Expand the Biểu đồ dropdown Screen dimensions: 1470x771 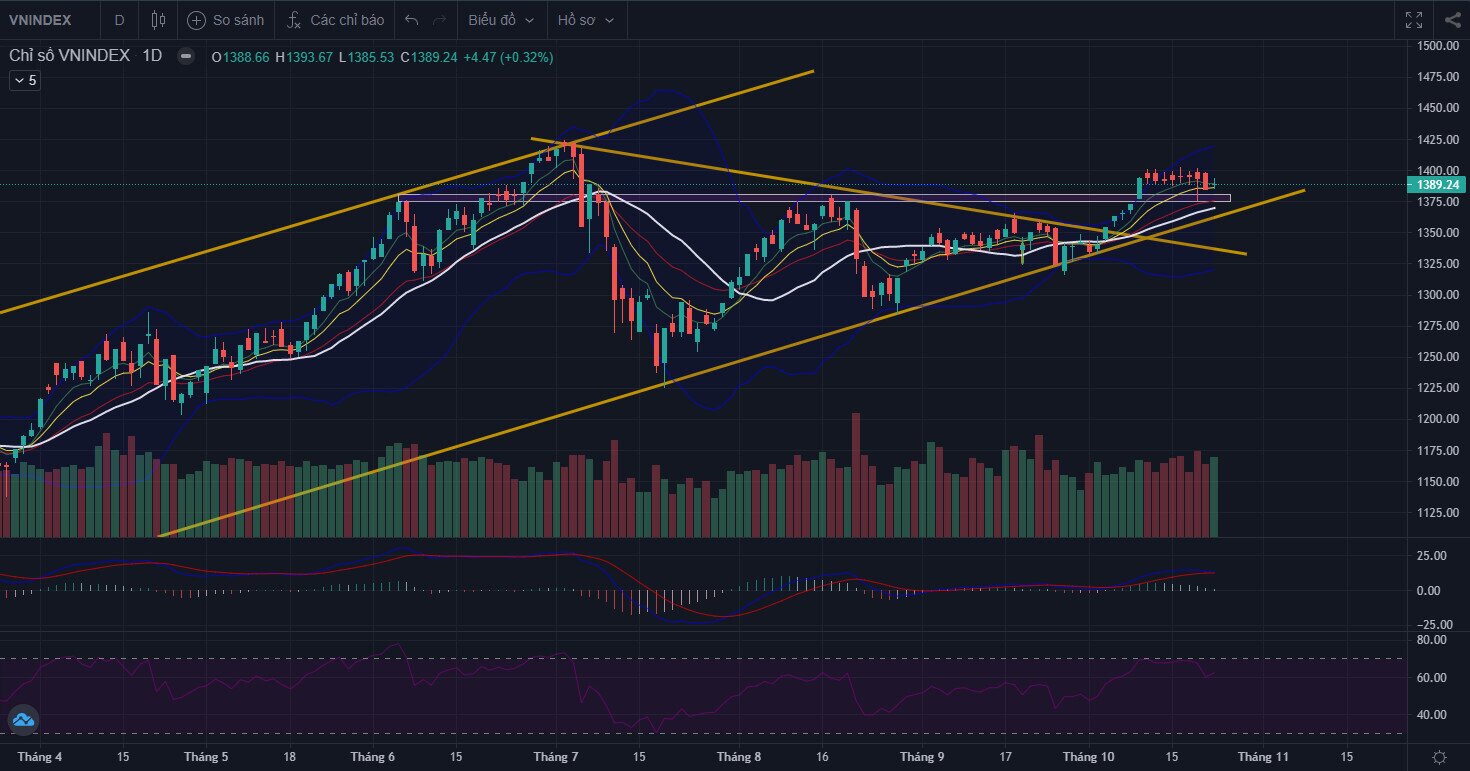point(501,20)
